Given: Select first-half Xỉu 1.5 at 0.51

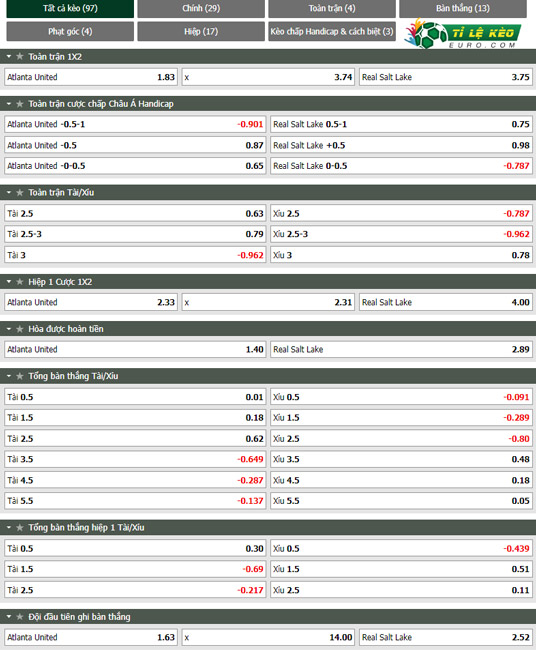Looking at the screenshot, I should tap(401, 569).
